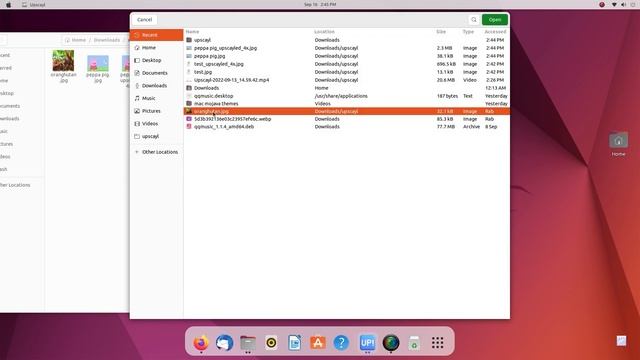Screen dimensions: 640x360
Task: Select the mac mojava themes folder
Action: [347, 104]
